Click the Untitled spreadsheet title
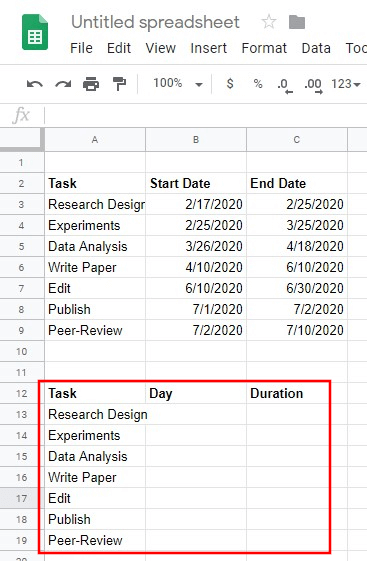Screen dimensions: 367x561 pyautogui.click(x=155, y=22)
